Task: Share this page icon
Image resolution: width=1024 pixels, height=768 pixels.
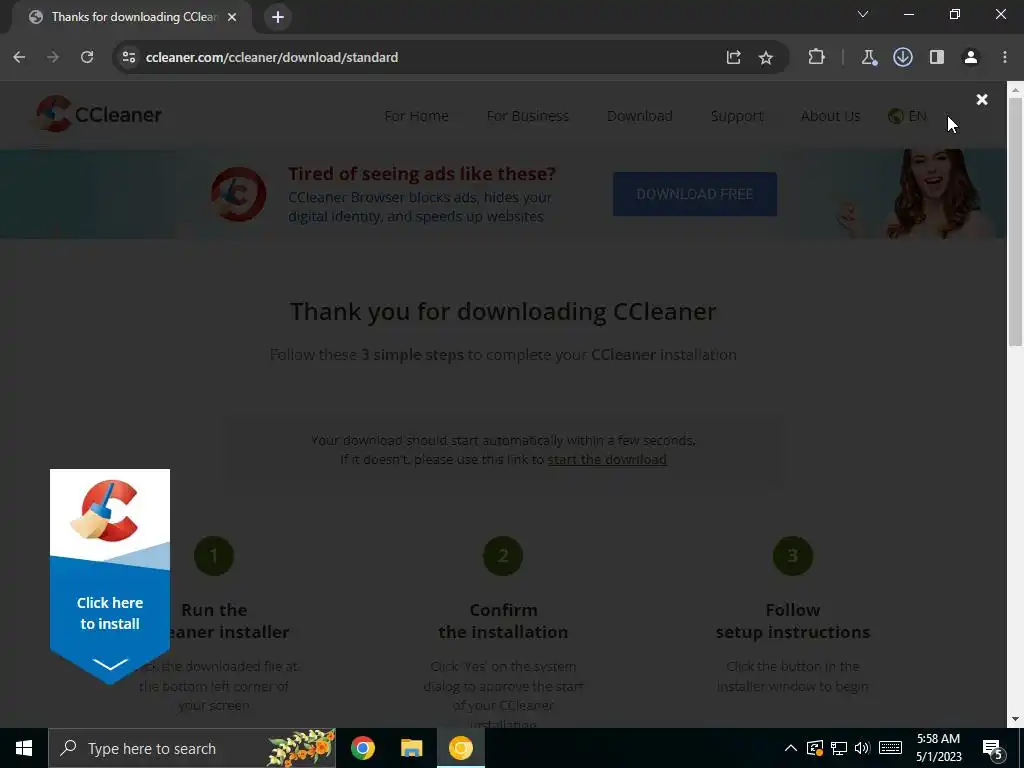Action: 733,57
